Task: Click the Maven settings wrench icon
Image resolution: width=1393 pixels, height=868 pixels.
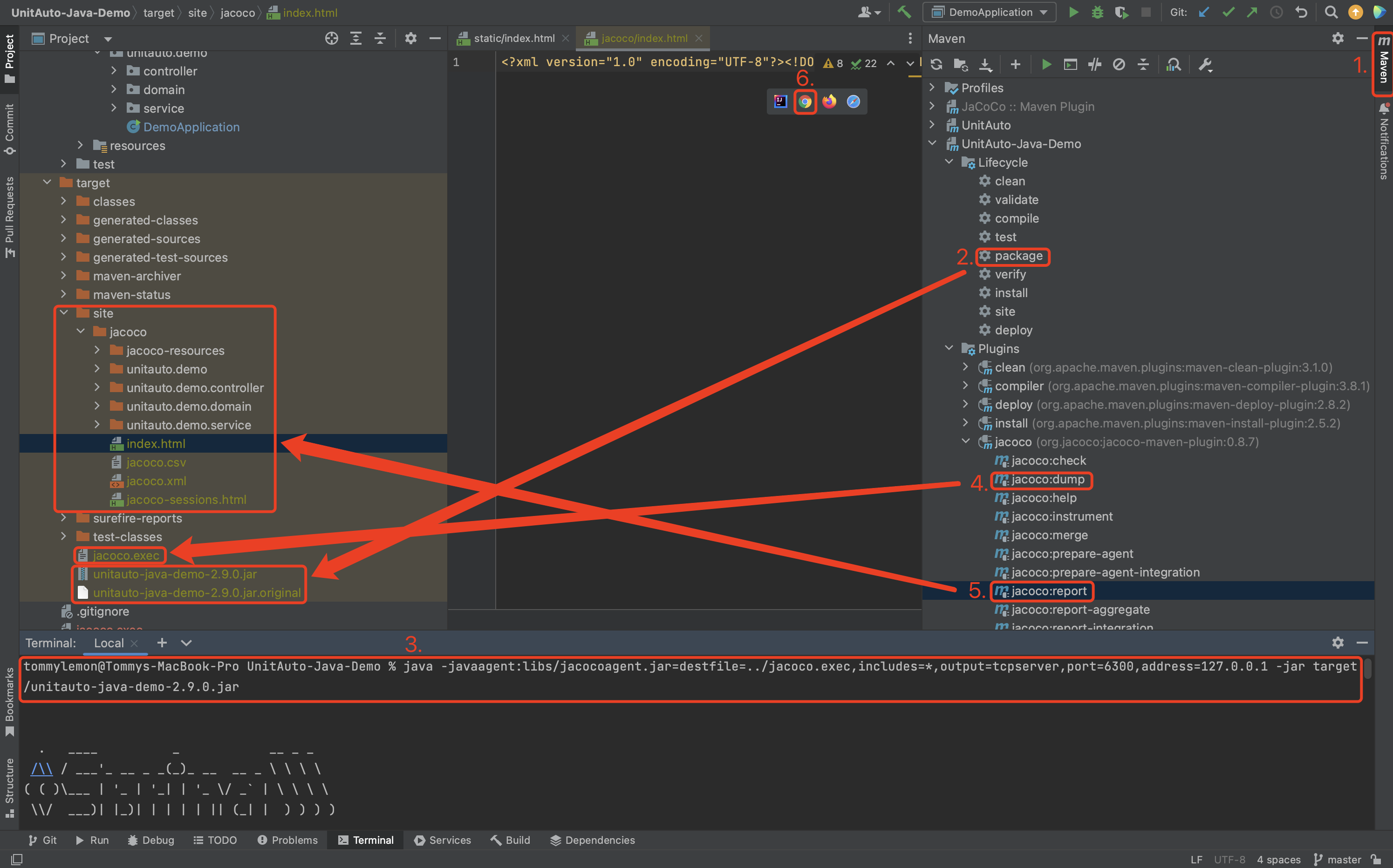Action: tap(1205, 64)
